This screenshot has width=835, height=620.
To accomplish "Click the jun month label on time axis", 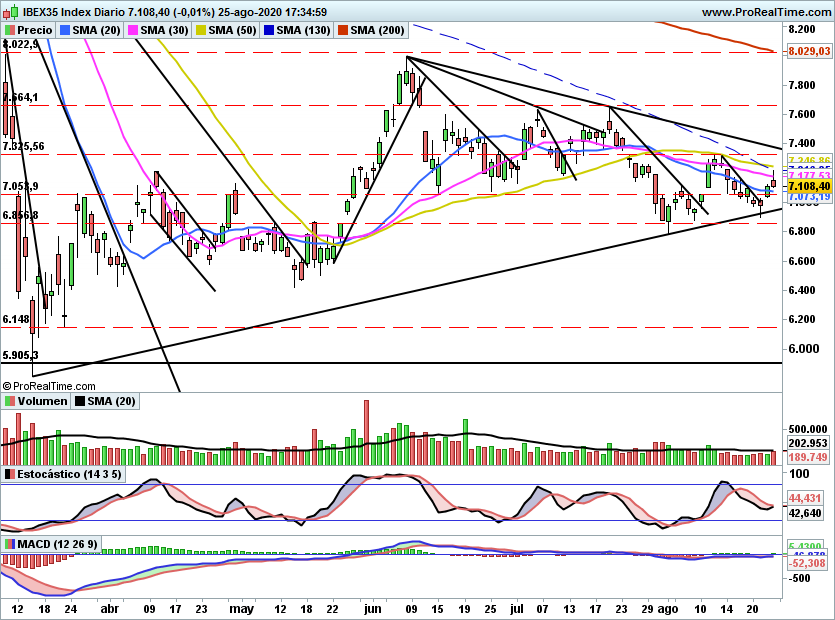I will tap(373, 609).
